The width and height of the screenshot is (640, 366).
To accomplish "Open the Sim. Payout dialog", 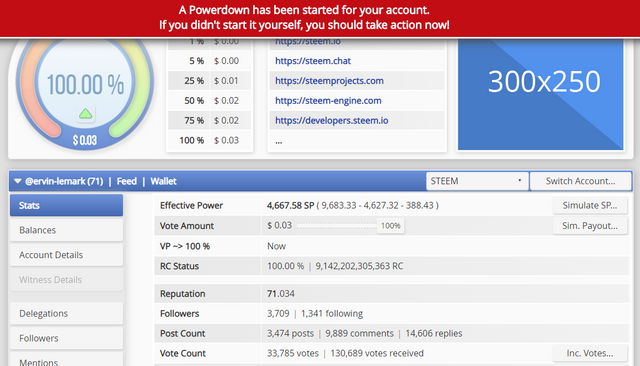I will pyautogui.click(x=590, y=226).
